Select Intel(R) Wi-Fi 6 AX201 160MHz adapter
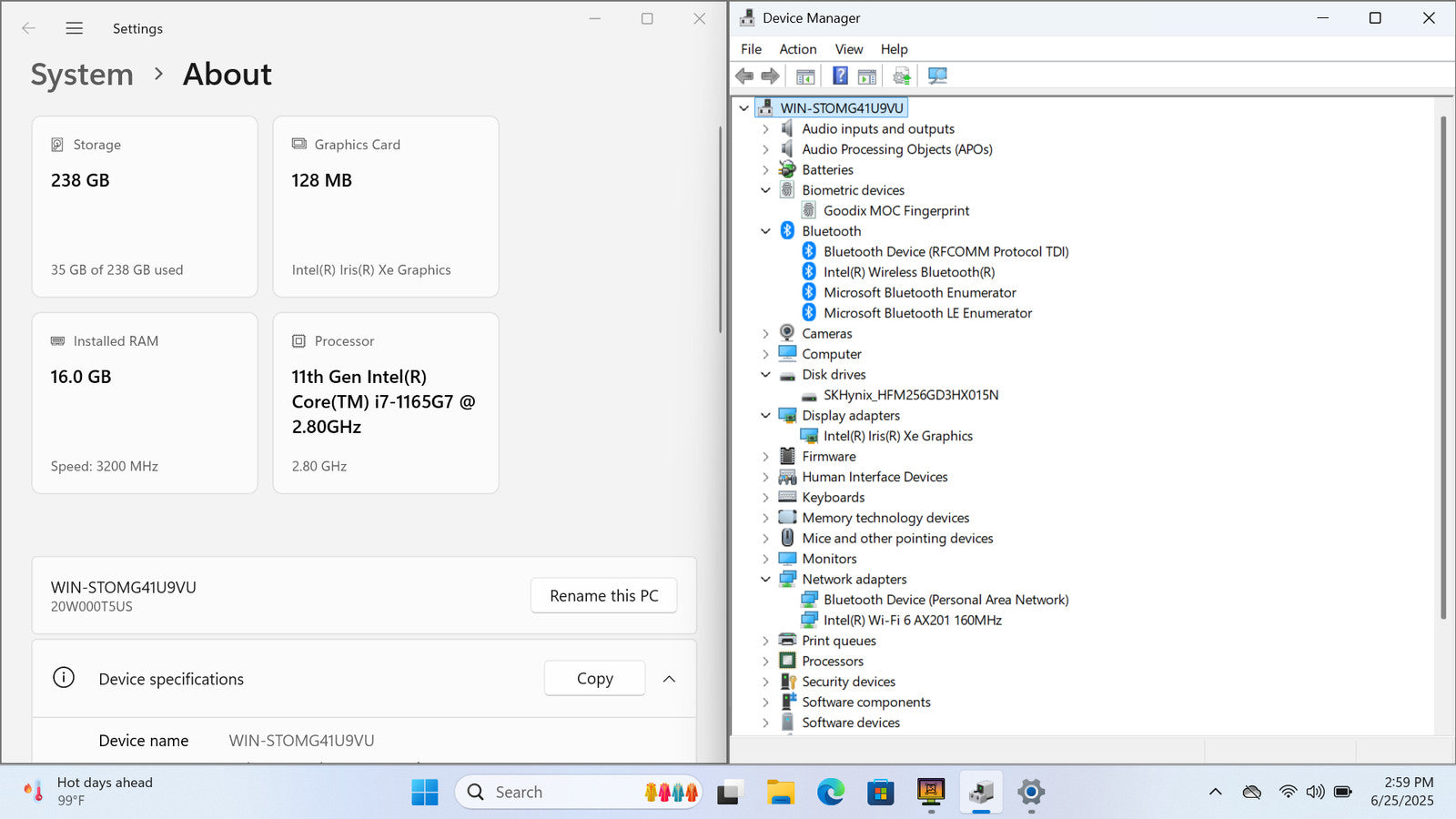 pyautogui.click(x=913, y=620)
